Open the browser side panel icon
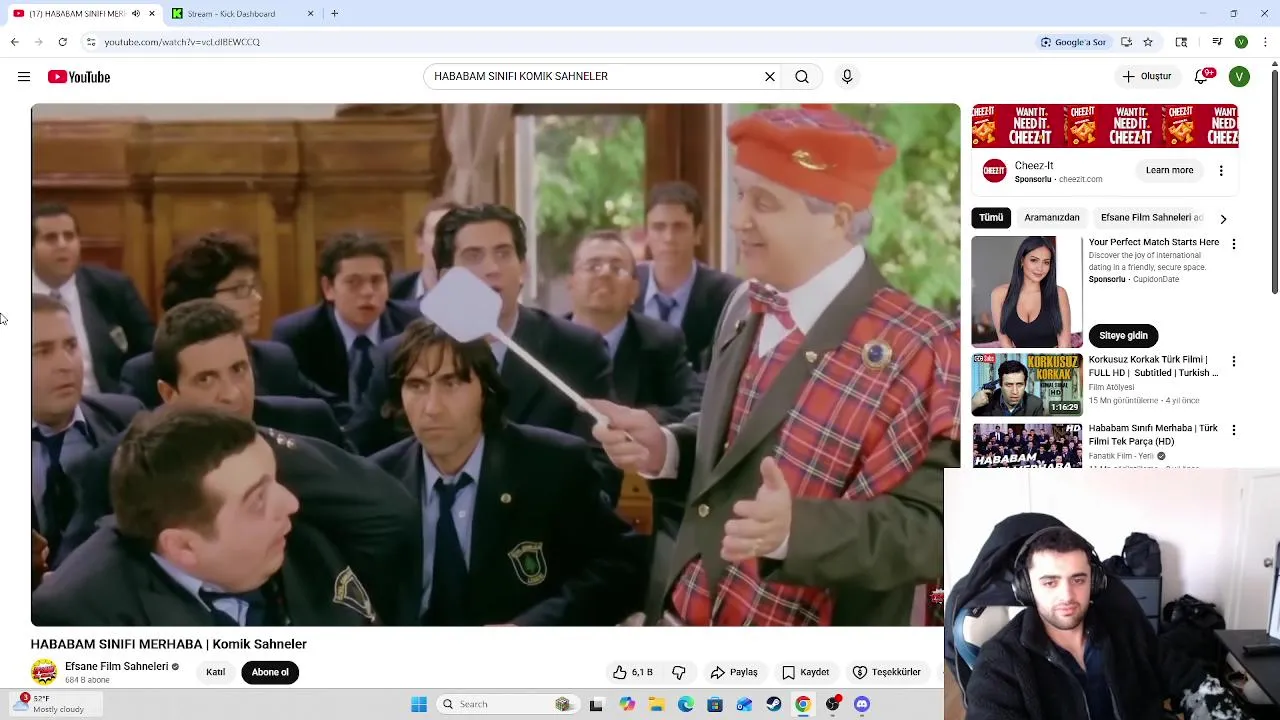Viewport: 1280px width, 720px height. coord(1181,42)
